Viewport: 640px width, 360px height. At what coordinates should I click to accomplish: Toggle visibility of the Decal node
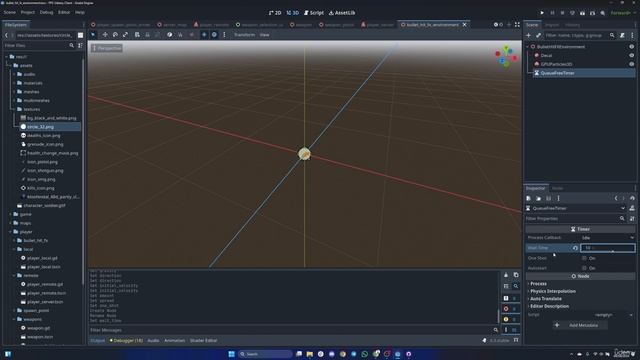[631, 56]
